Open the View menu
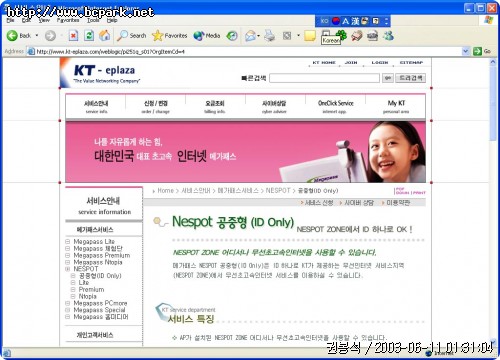 (x=44, y=20)
